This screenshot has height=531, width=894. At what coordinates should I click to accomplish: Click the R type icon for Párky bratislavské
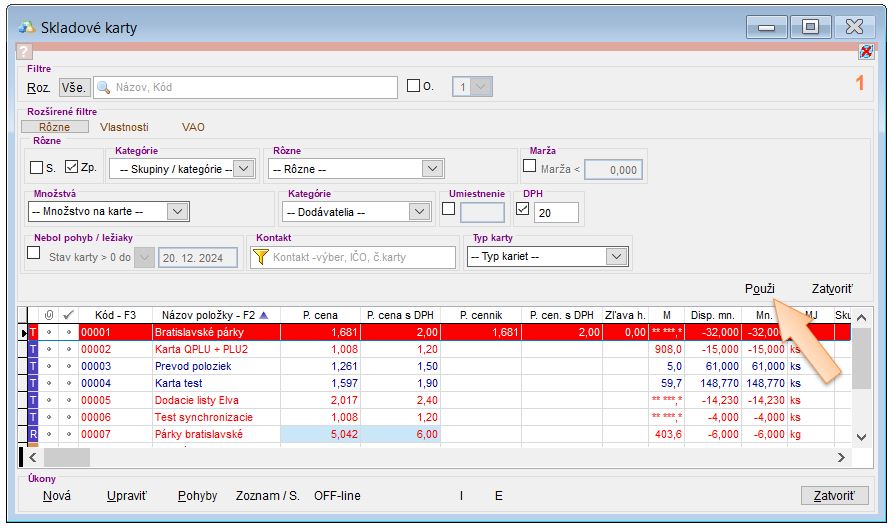(33, 434)
